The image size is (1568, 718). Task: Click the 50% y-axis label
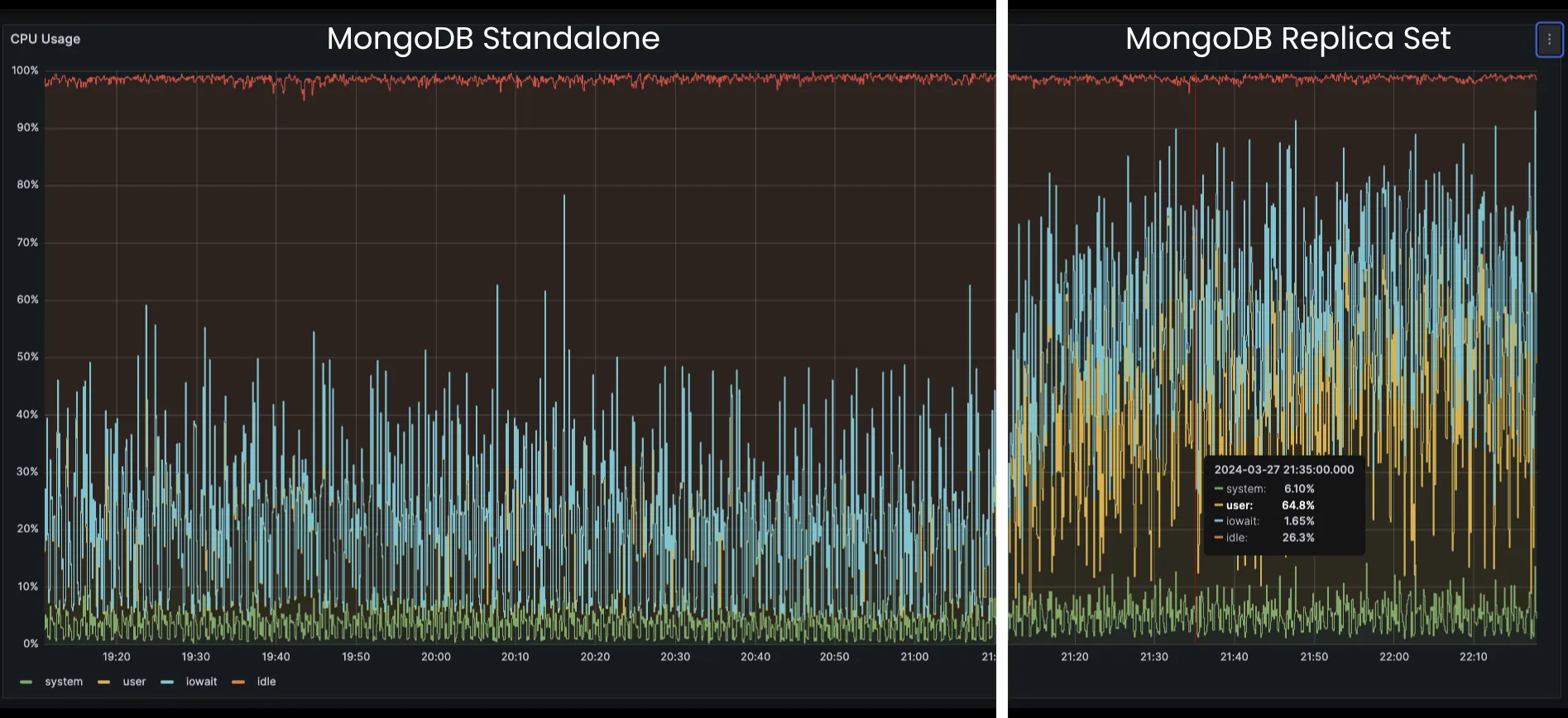tap(27, 357)
